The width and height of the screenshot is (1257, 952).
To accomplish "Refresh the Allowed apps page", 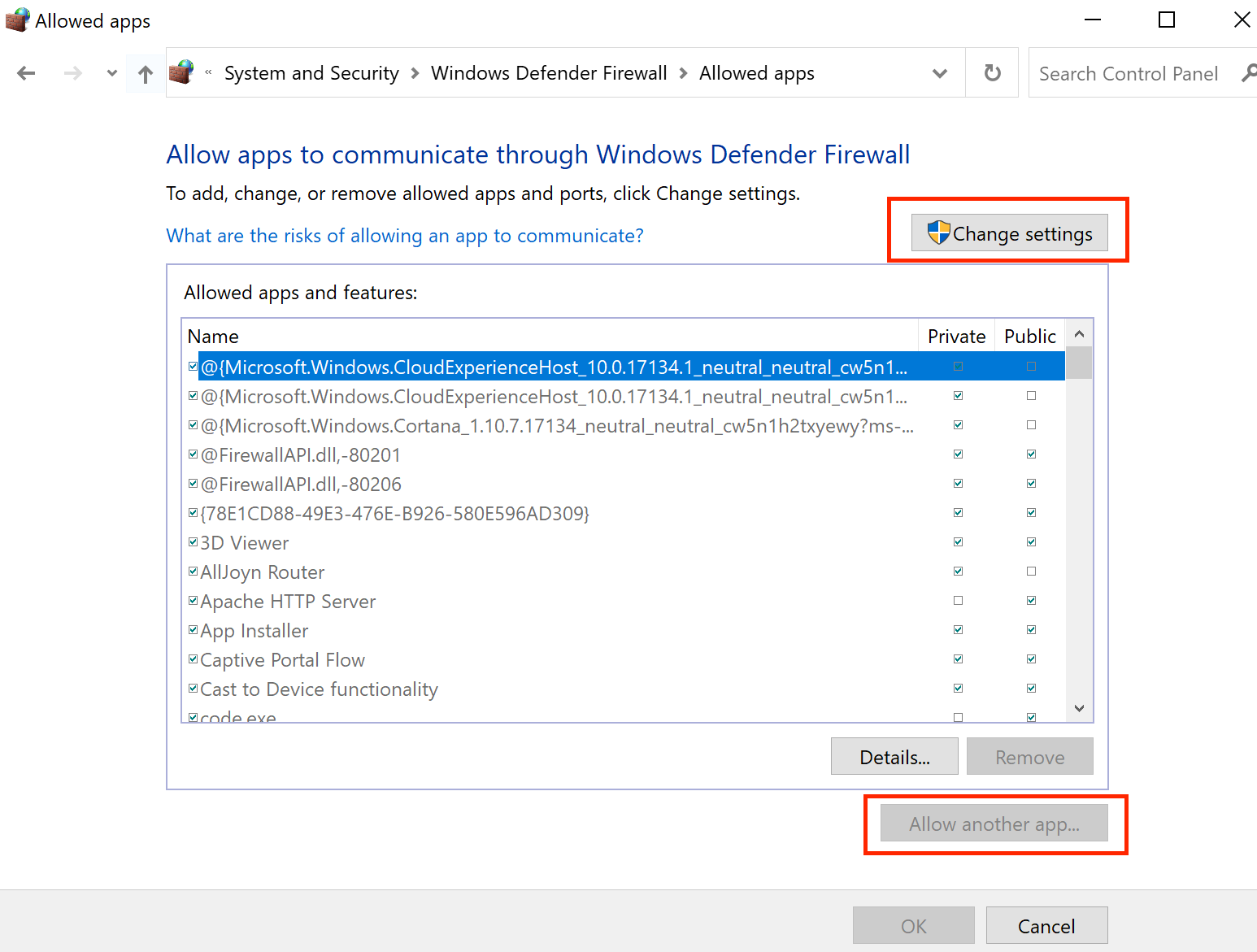I will pyautogui.click(x=992, y=73).
